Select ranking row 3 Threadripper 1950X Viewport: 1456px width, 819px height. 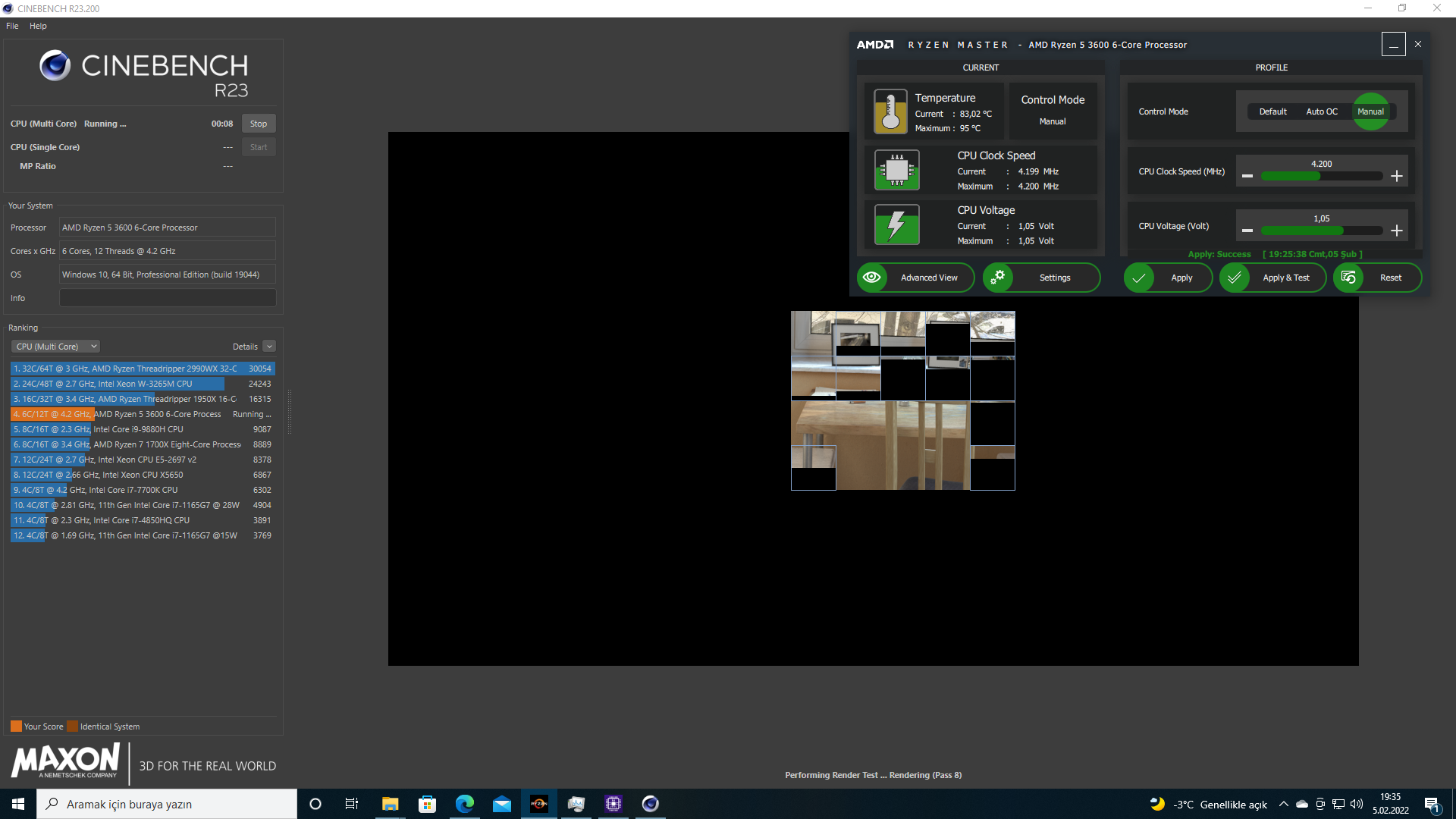(143, 399)
